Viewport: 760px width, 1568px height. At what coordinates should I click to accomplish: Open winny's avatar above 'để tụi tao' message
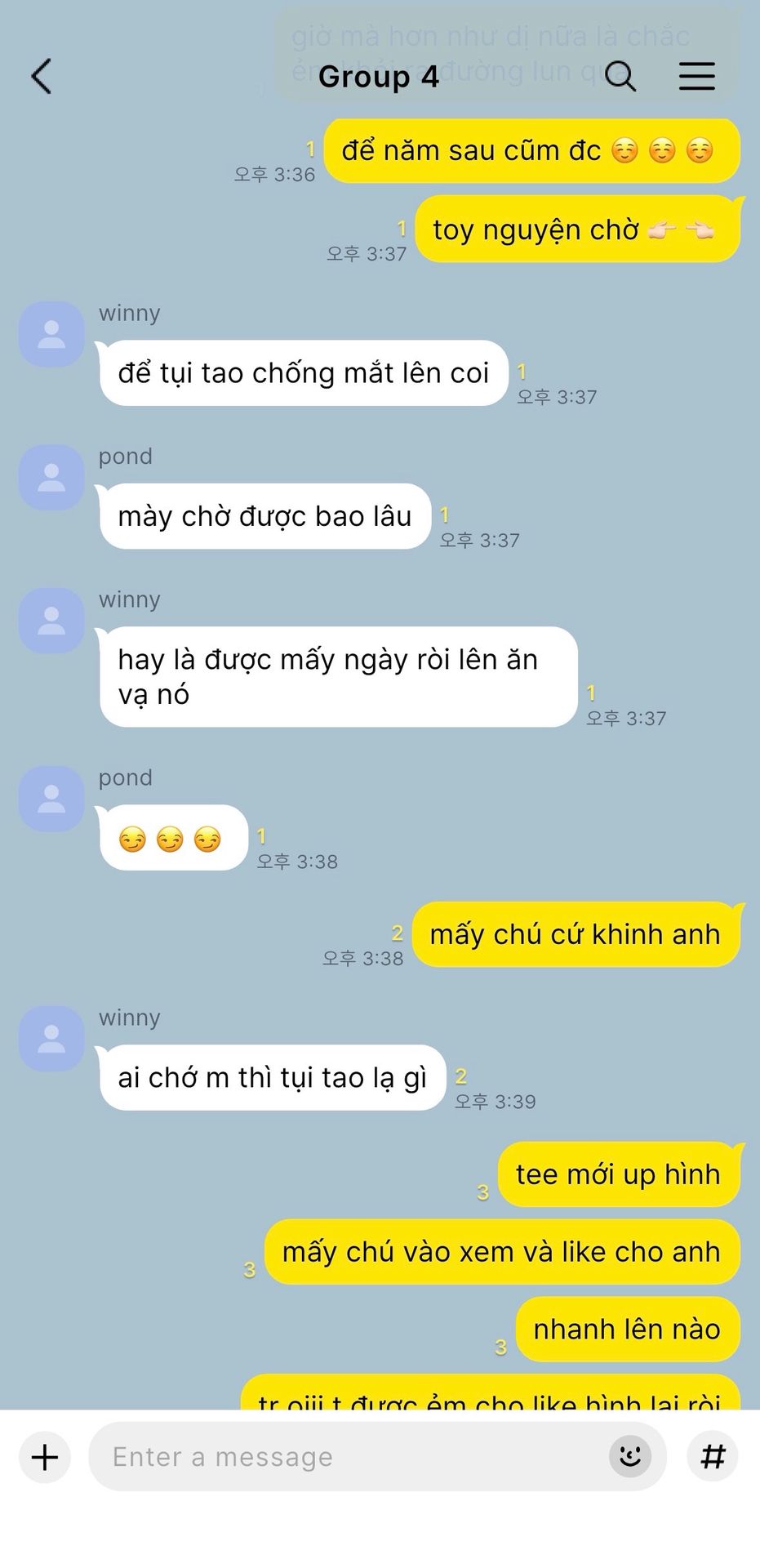51,335
